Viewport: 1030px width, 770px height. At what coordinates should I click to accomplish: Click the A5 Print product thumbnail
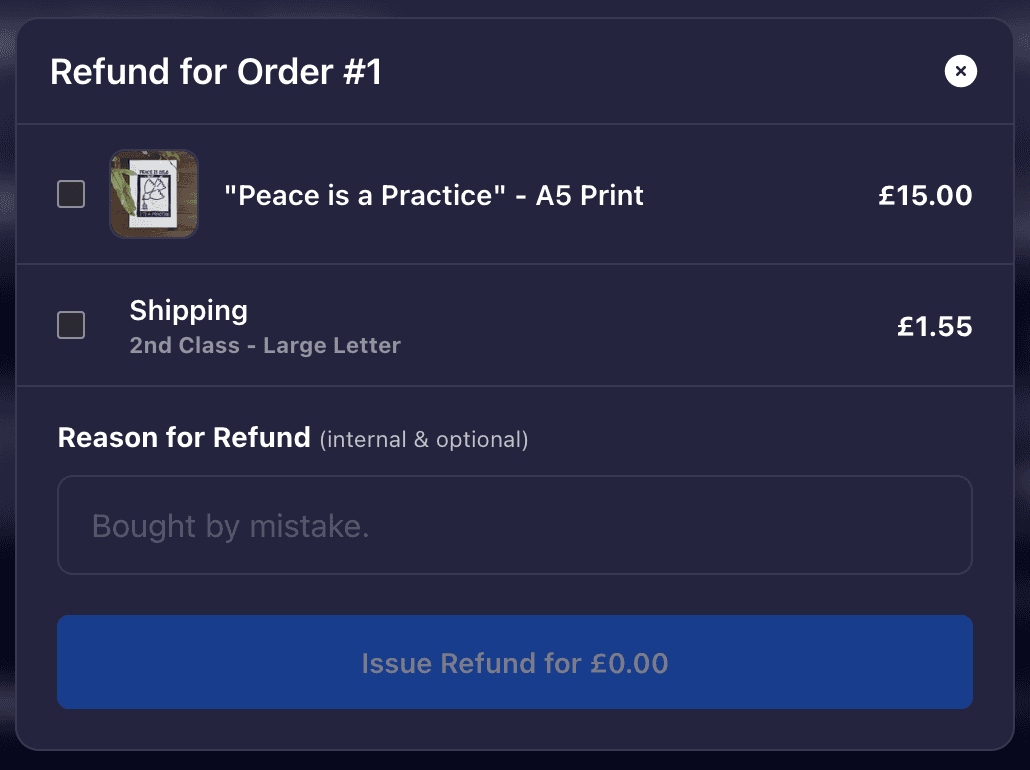click(x=153, y=194)
